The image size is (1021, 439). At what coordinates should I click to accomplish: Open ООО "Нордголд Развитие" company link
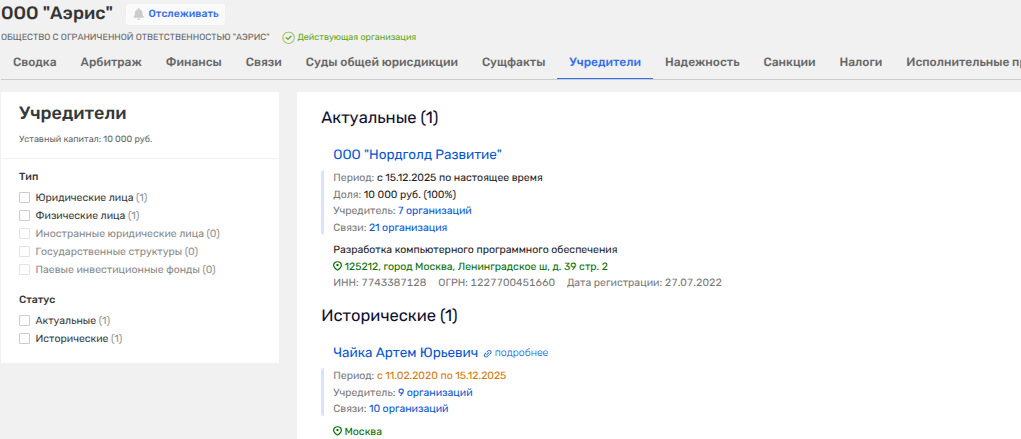point(416,154)
